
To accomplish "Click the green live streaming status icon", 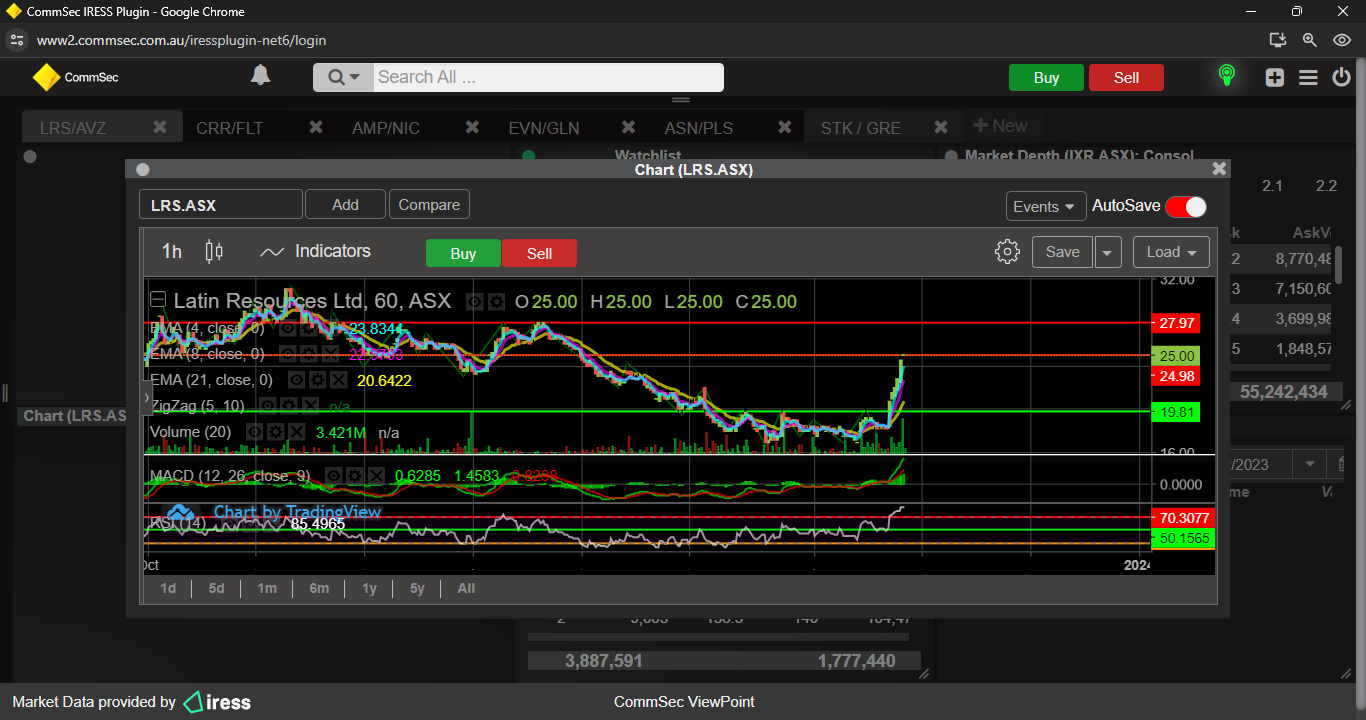I will [1226, 76].
